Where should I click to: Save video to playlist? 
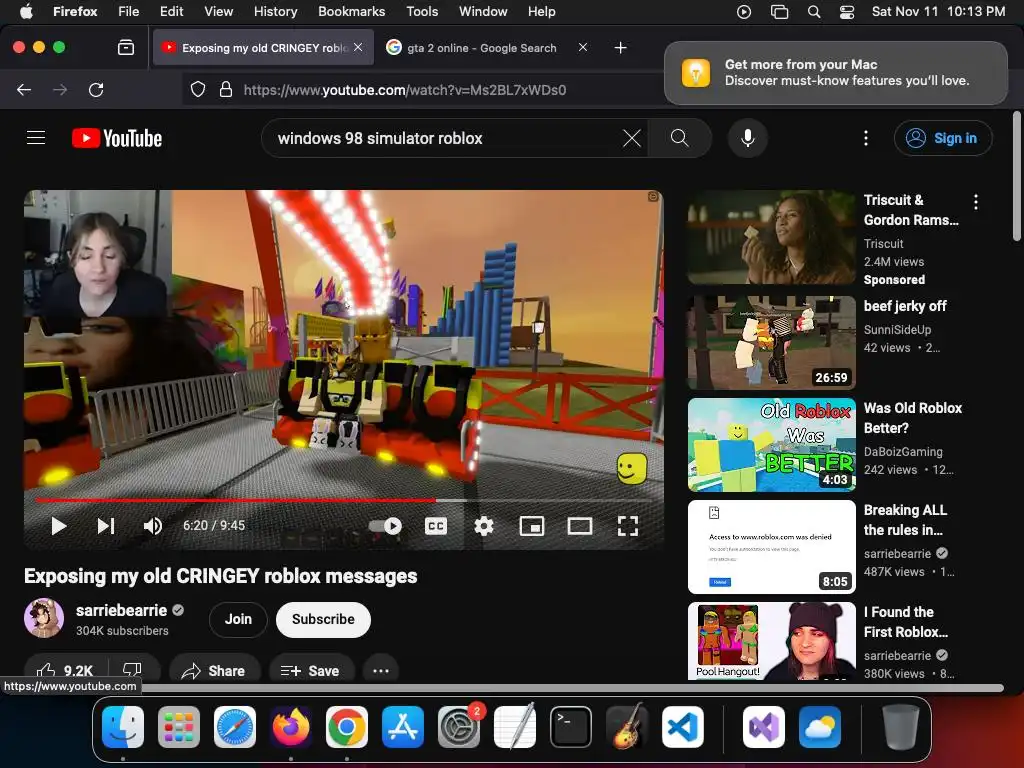coord(312,670)
